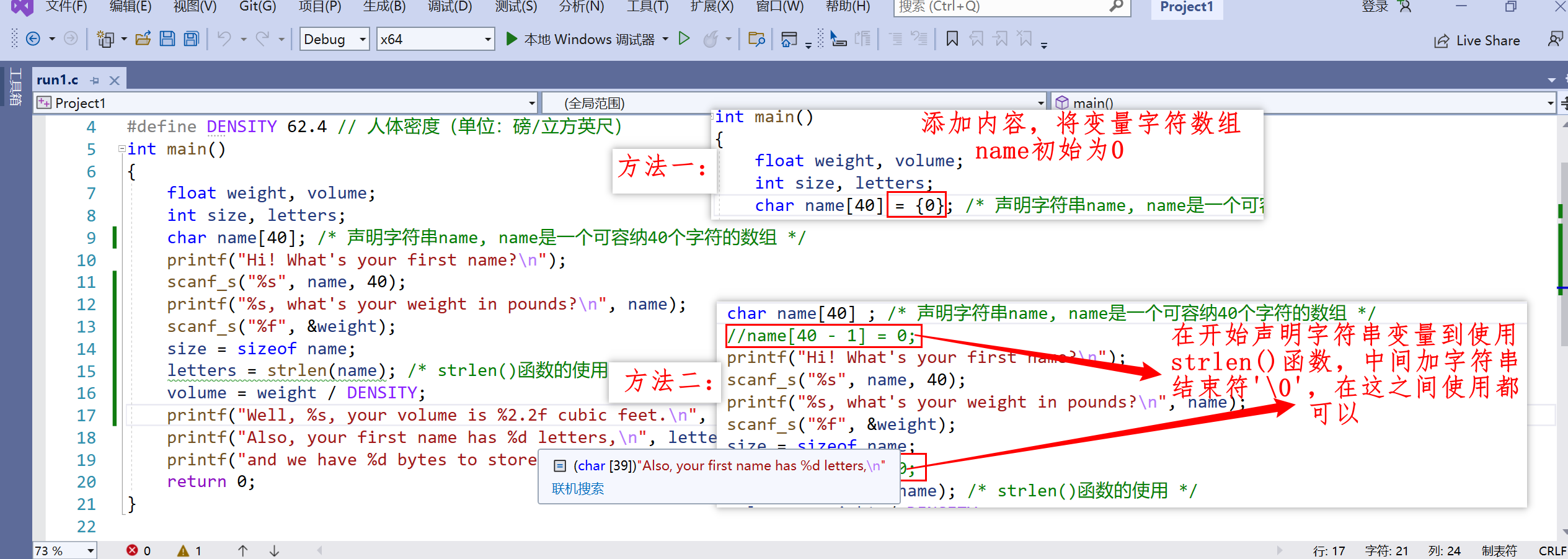Image resolution: width=1568 pixels, height=559 pixels.
Task: Jump to the previous issue up arrow
Action: (x=242, y=550)
